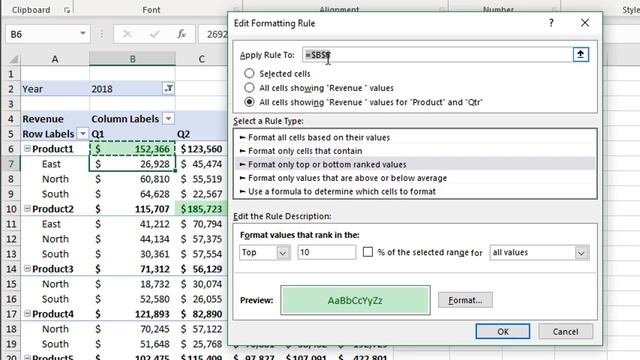Viewport: 640px width, 360px height.
Task: Click the Apply Rule To range field
Action: pyautogui.click(x=437, y=55)
